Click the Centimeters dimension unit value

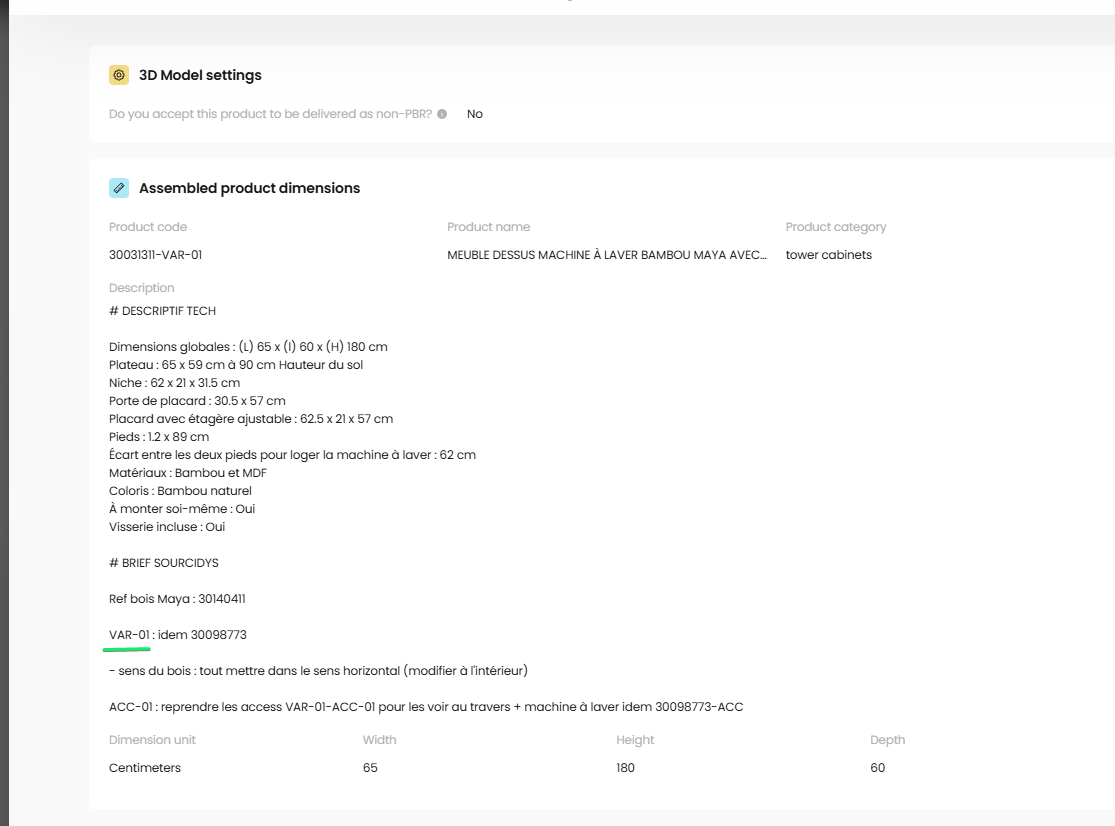coord(145,768)
